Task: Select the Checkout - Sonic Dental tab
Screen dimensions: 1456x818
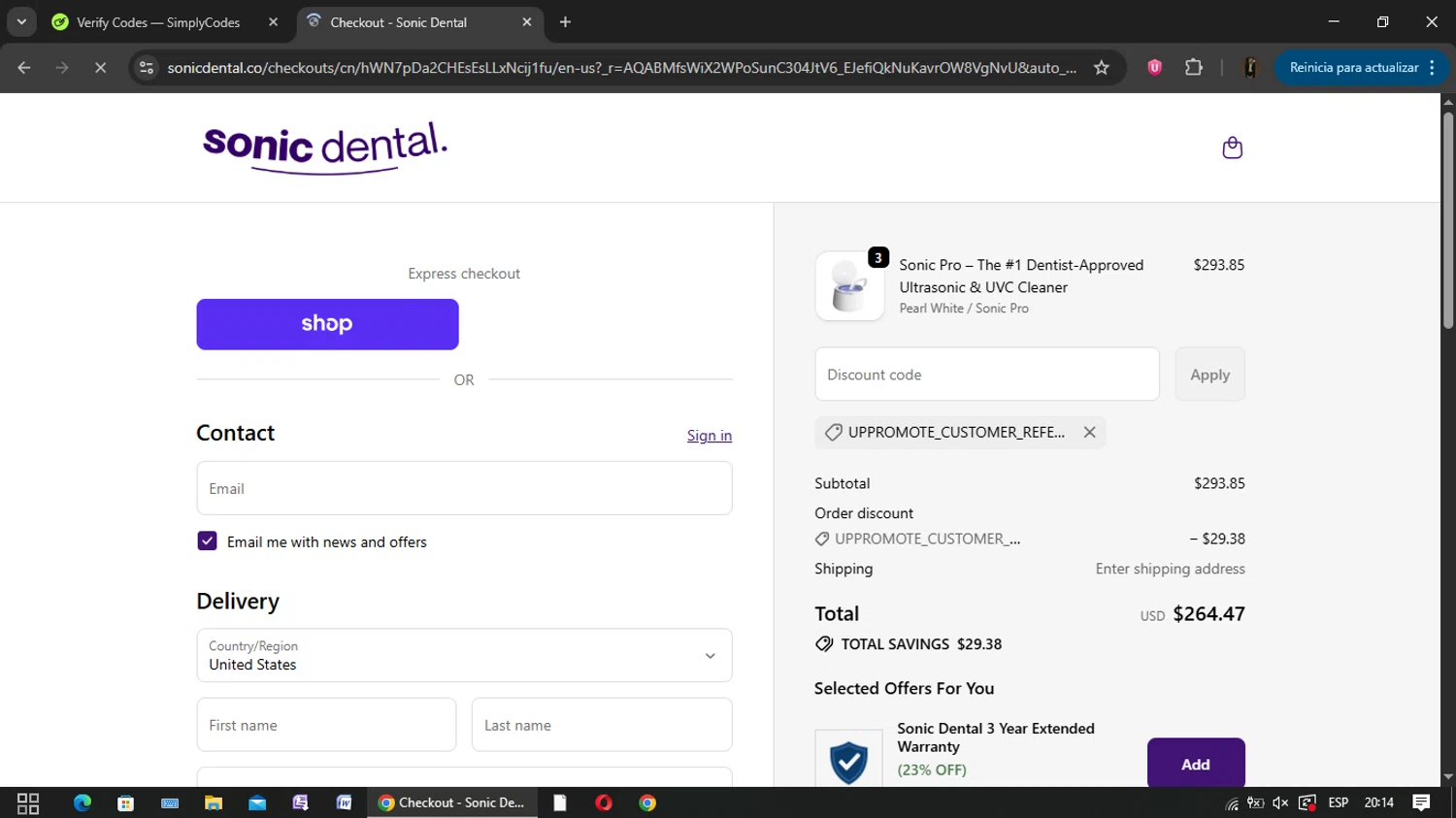Action: tap(398, 22)
